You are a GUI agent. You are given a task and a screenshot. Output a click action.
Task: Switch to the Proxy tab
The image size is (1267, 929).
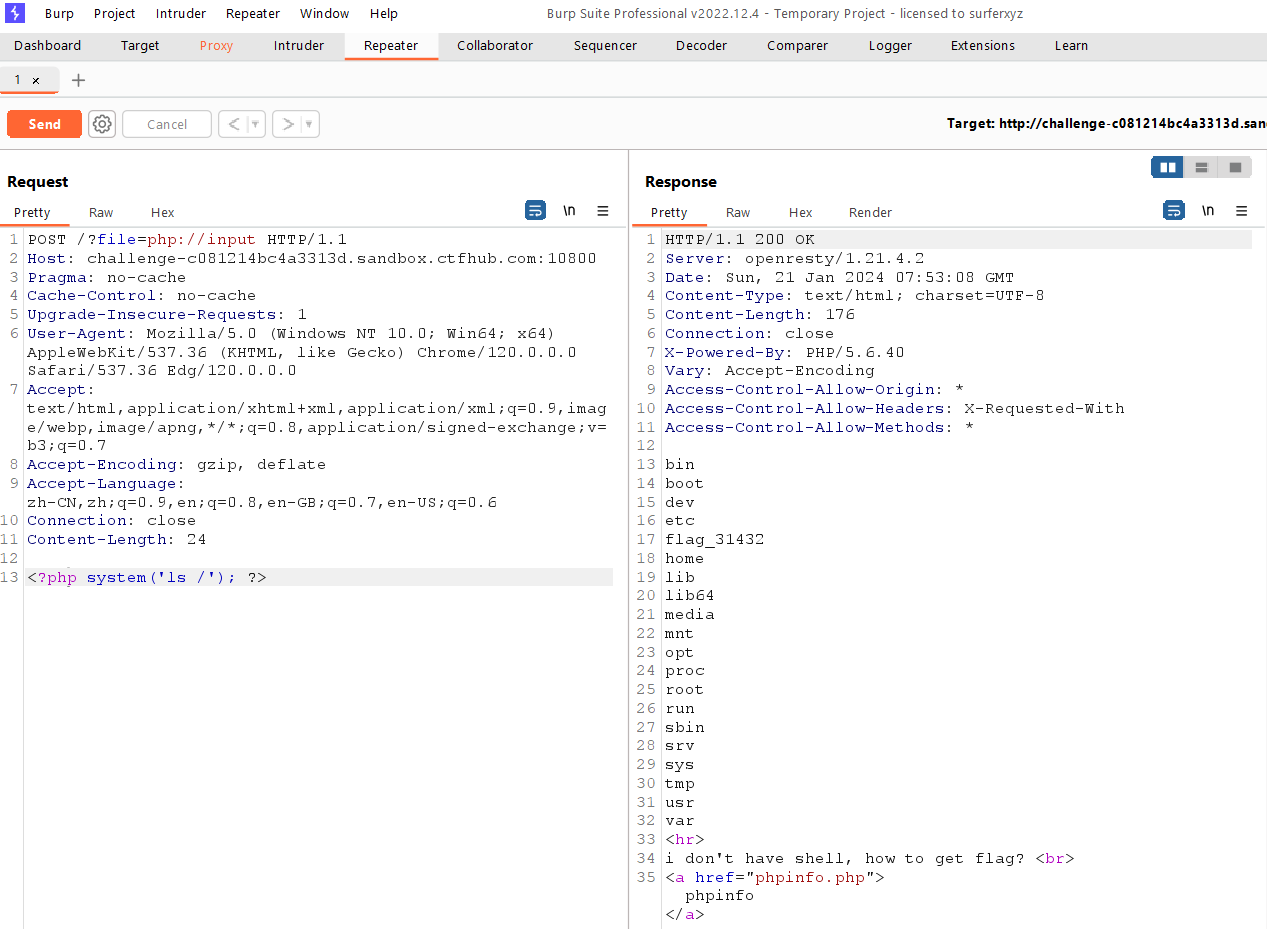pyautogui.click(x=216, y=46)
